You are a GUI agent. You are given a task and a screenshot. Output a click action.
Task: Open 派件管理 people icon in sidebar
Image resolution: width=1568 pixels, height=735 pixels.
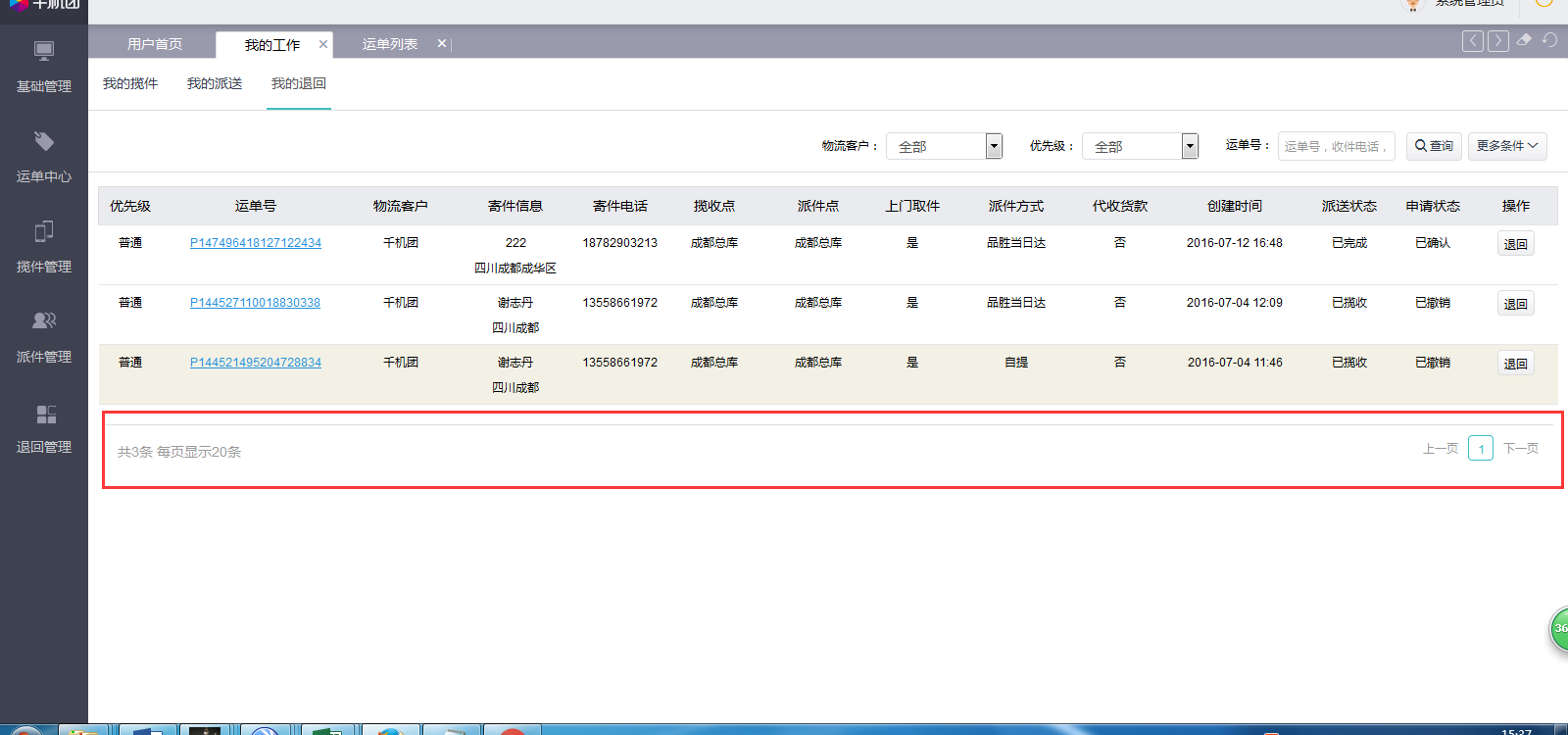tap(44, 320)
